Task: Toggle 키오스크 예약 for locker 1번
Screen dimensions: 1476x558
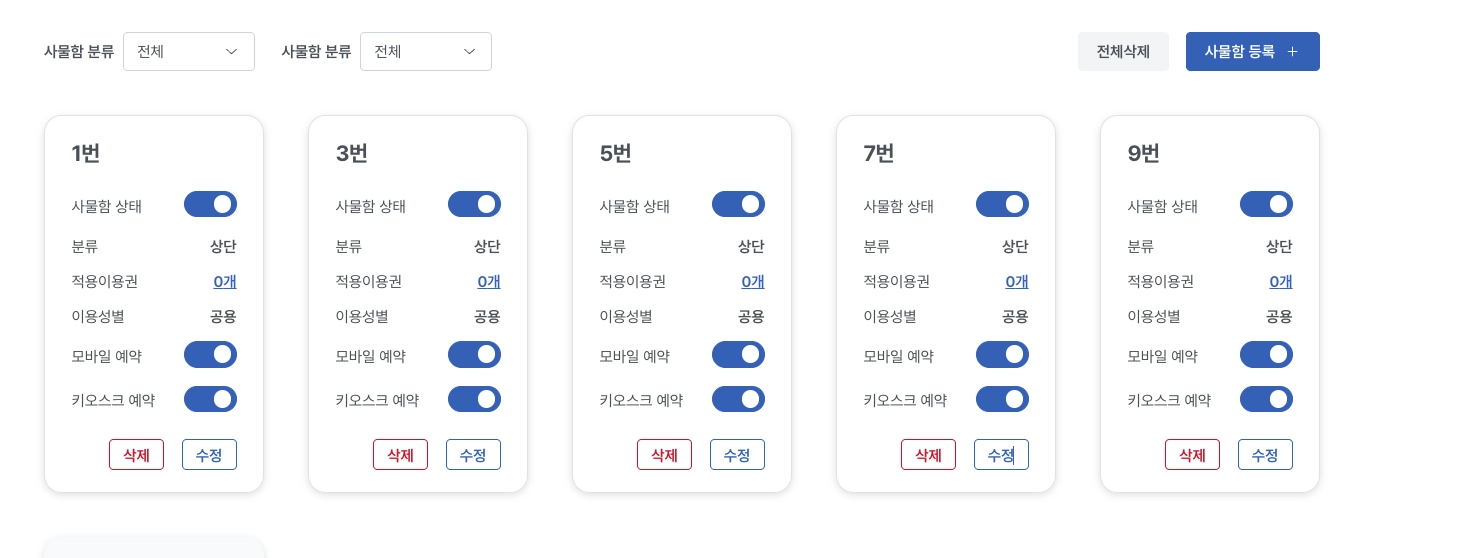Action: pyautogui.click(x=210, y=400)
